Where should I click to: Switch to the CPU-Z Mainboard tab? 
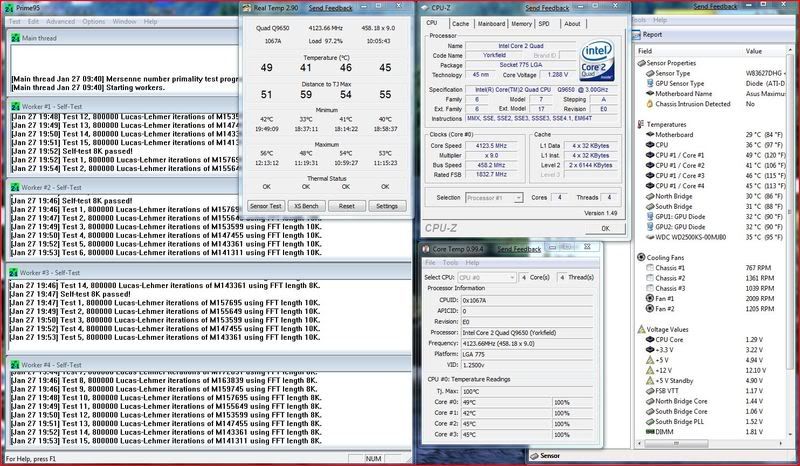491,23
